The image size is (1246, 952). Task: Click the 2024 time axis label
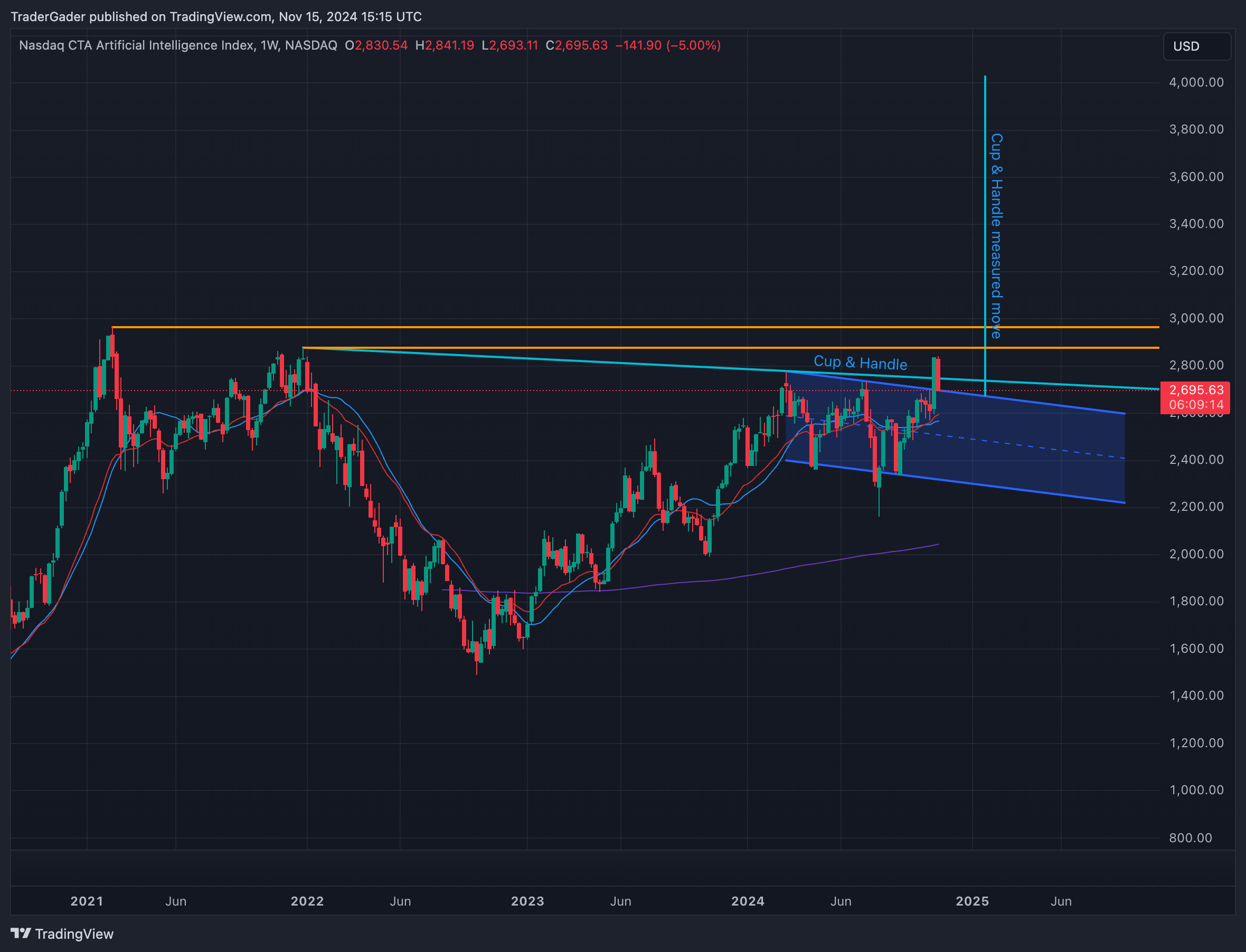tap(748, 901)
